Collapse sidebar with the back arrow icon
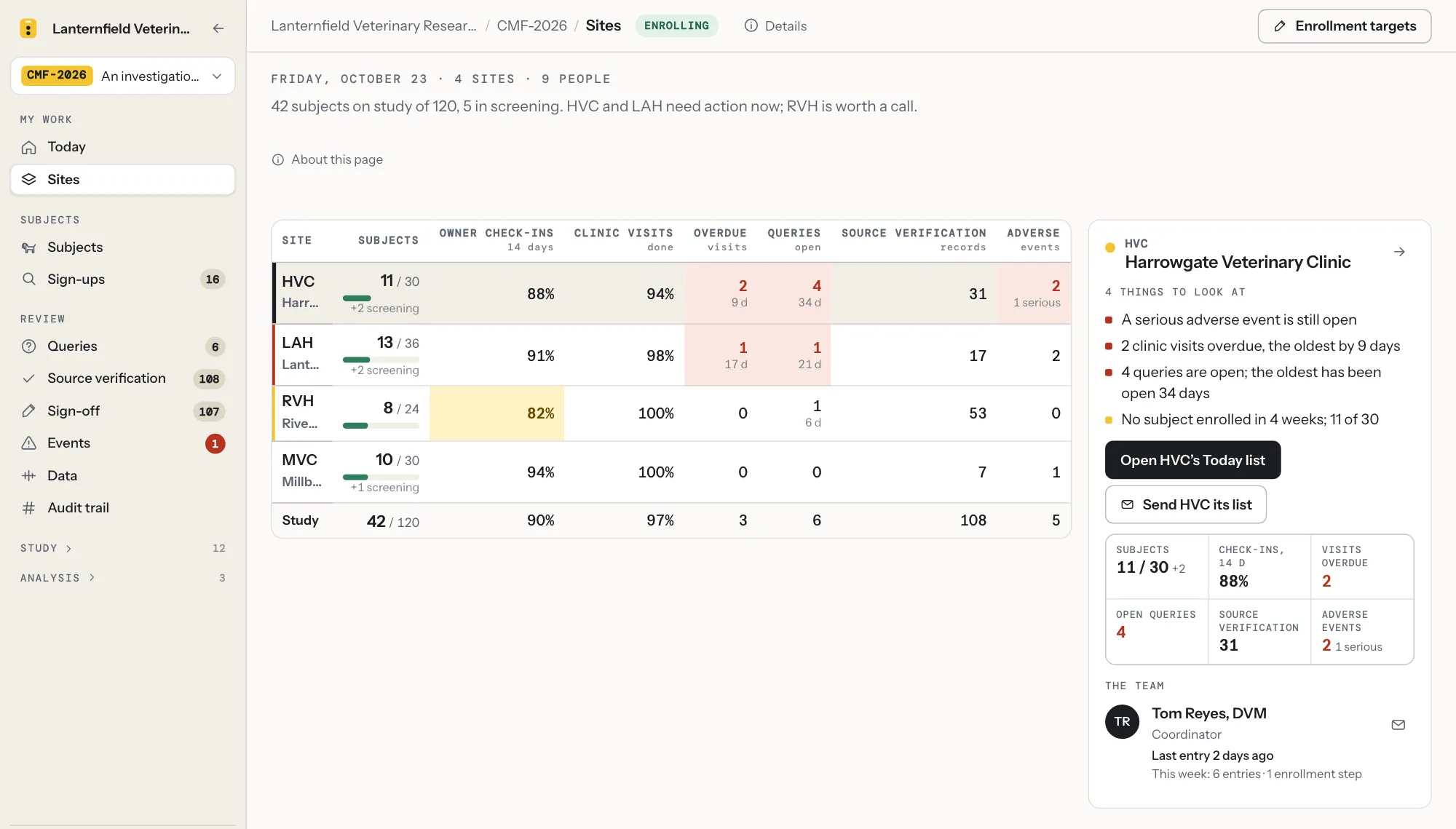 tap(218, 28)
